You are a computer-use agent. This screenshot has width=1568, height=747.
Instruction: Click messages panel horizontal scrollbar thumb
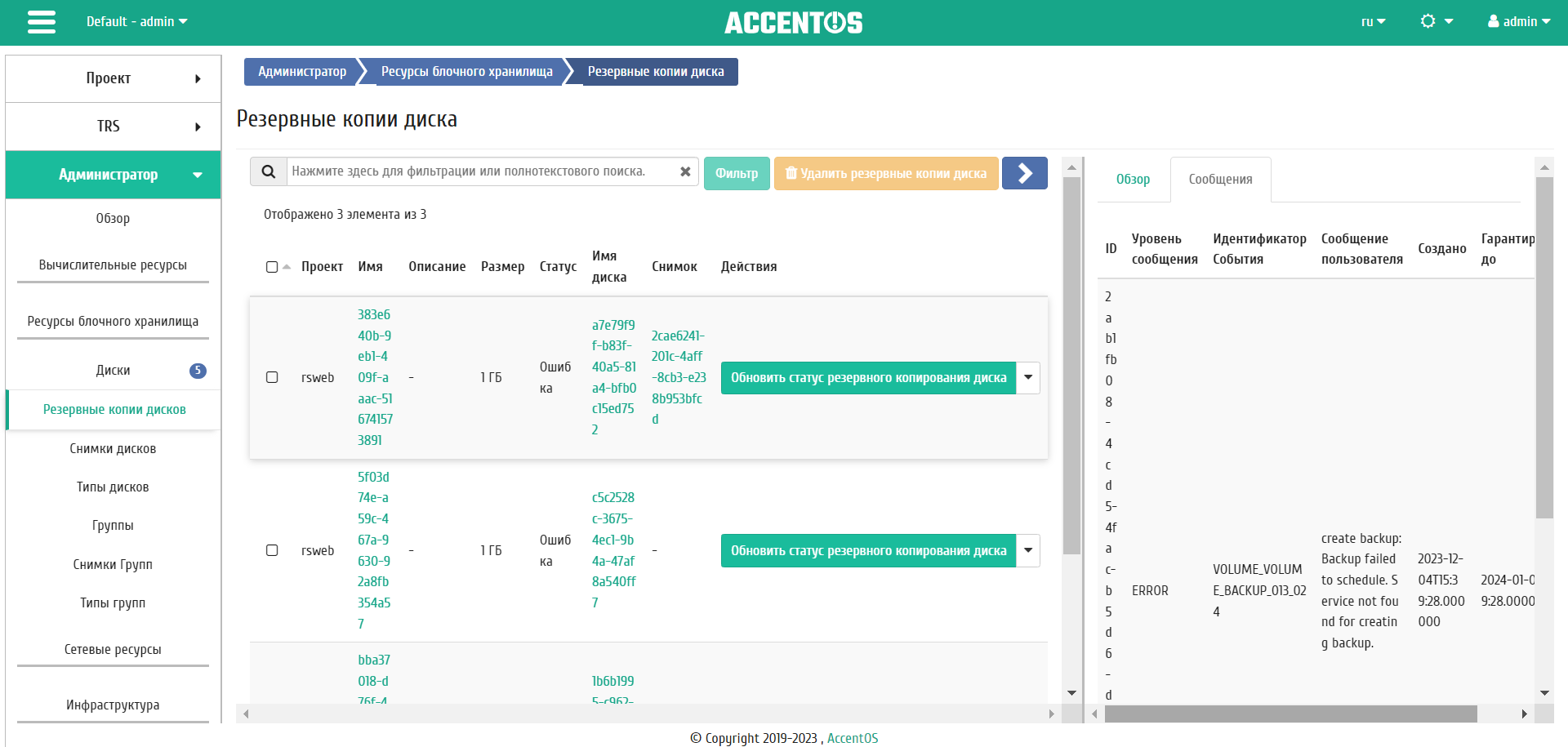(1290, 714)
